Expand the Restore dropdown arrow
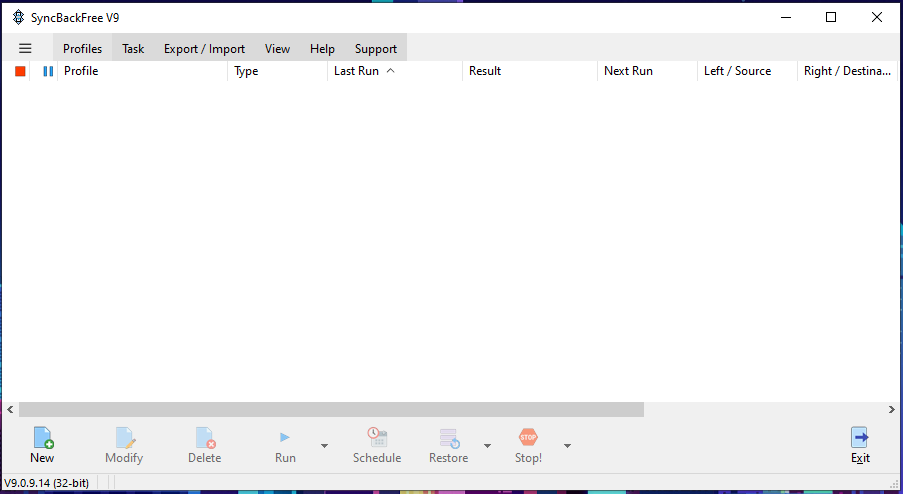This screenshot has width=903, height=494. click(x=487, y=446)
